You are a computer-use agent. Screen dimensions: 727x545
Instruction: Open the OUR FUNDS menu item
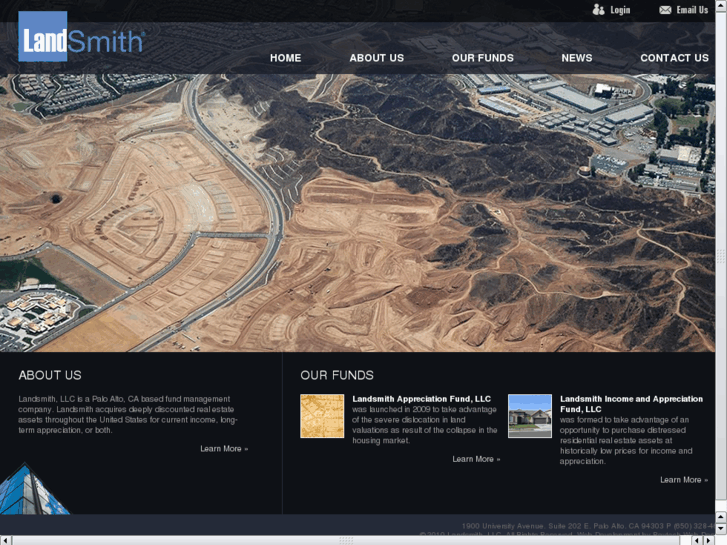pos(483,58)
